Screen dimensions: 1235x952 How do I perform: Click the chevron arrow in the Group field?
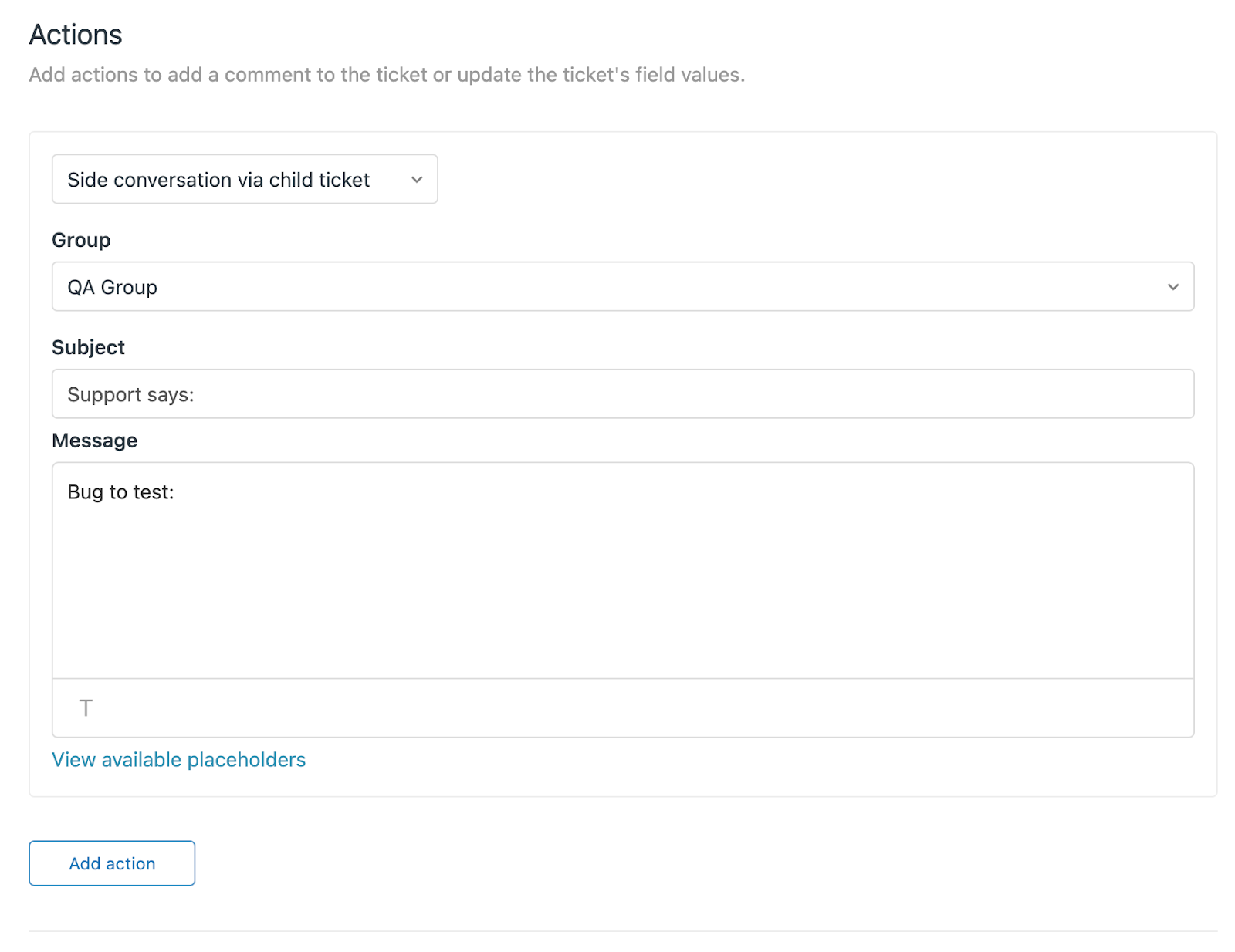click(x=1172, y=287)
